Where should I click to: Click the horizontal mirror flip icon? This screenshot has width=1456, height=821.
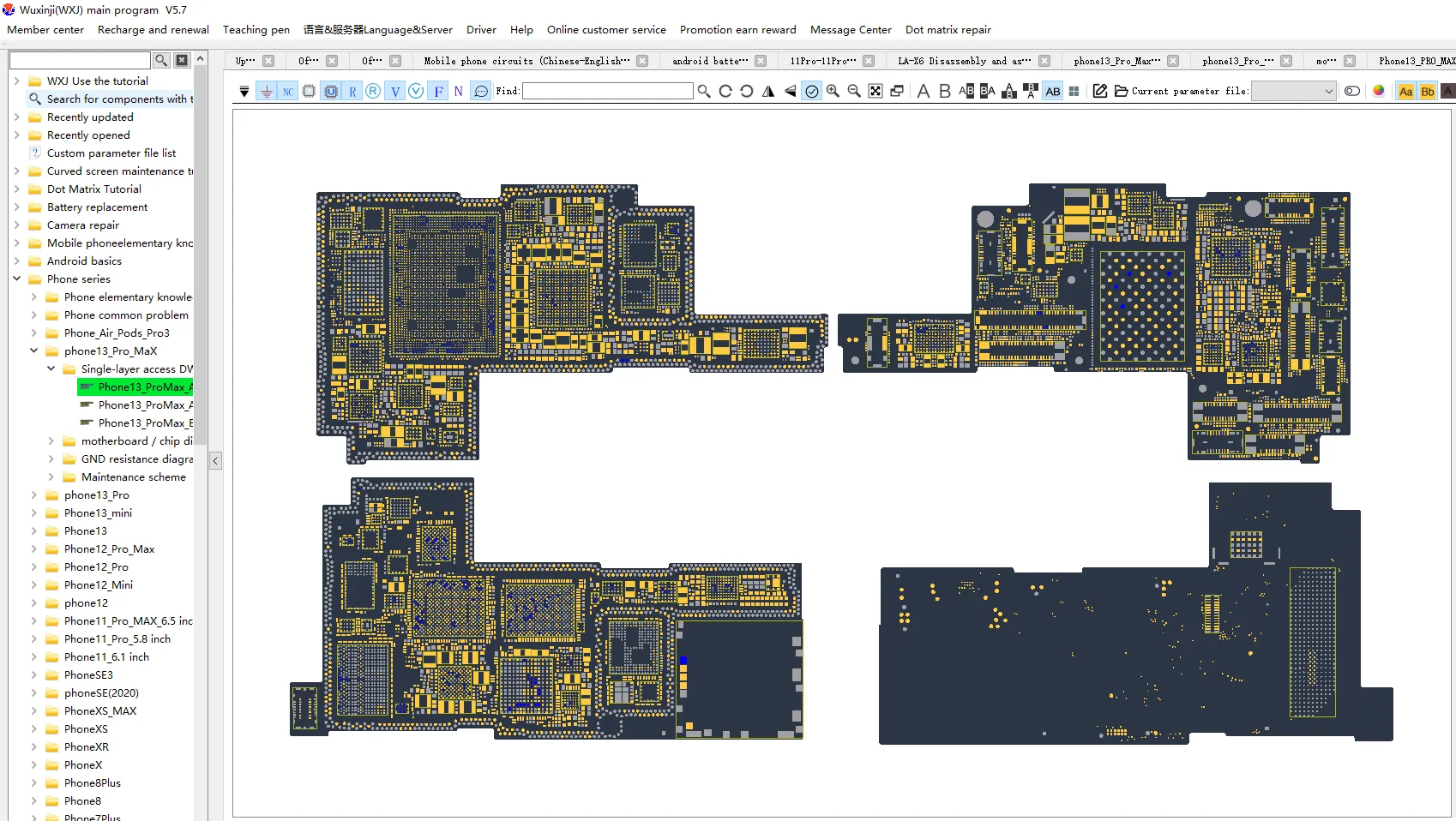768,91
